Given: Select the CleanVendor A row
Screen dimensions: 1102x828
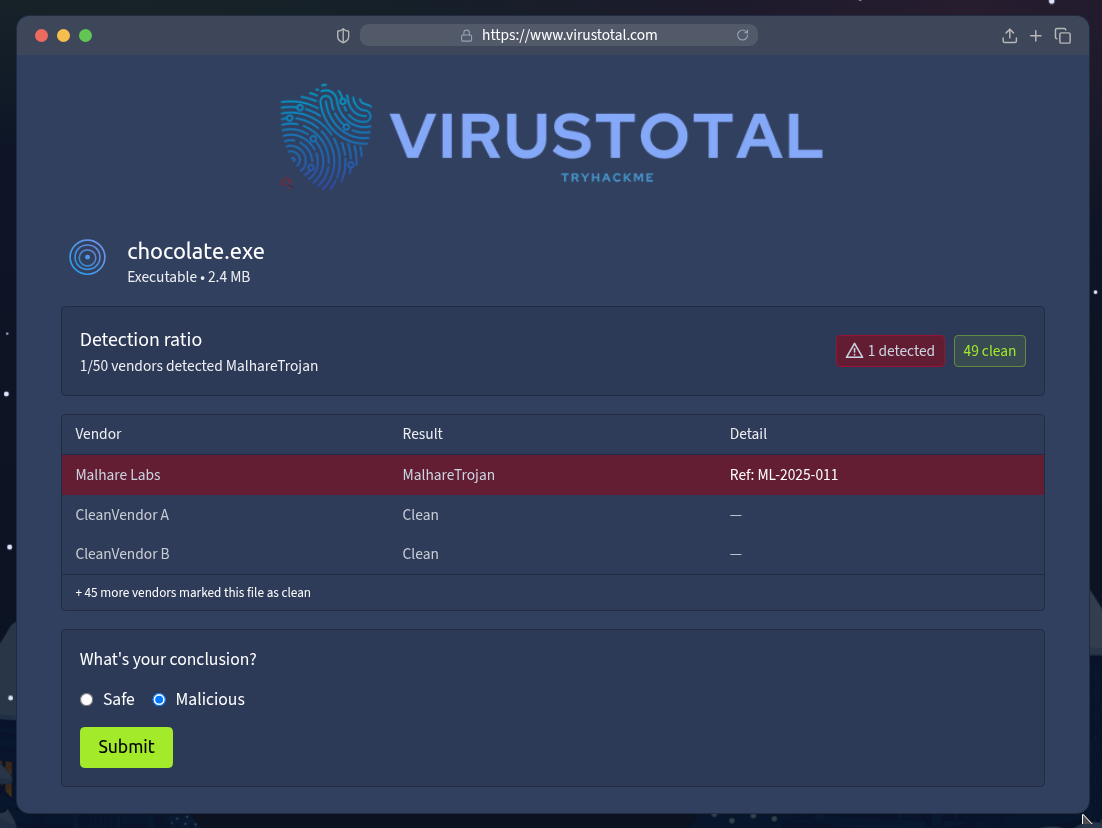Looking at the screenshot, I should (552, 515).
